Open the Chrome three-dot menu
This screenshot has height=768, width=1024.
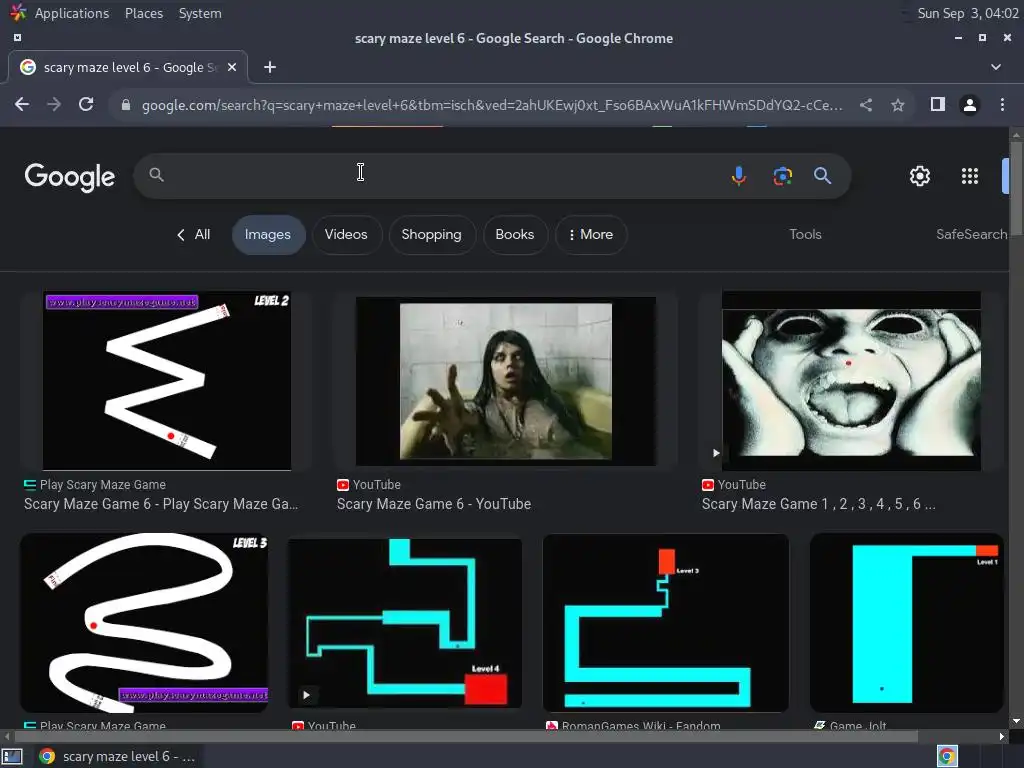[1002, 104]
